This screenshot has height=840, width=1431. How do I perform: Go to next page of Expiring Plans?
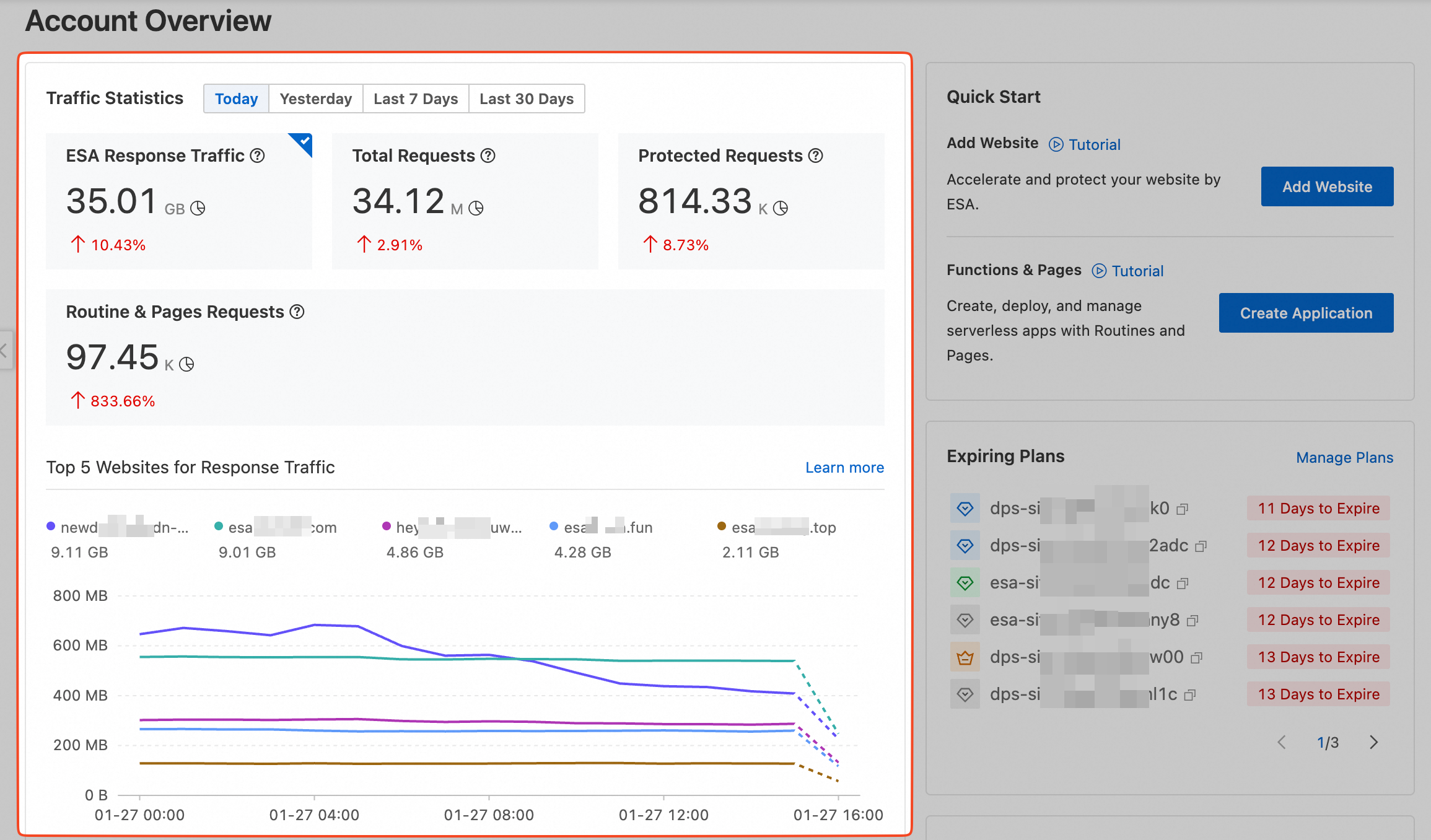coord(1373,742)
